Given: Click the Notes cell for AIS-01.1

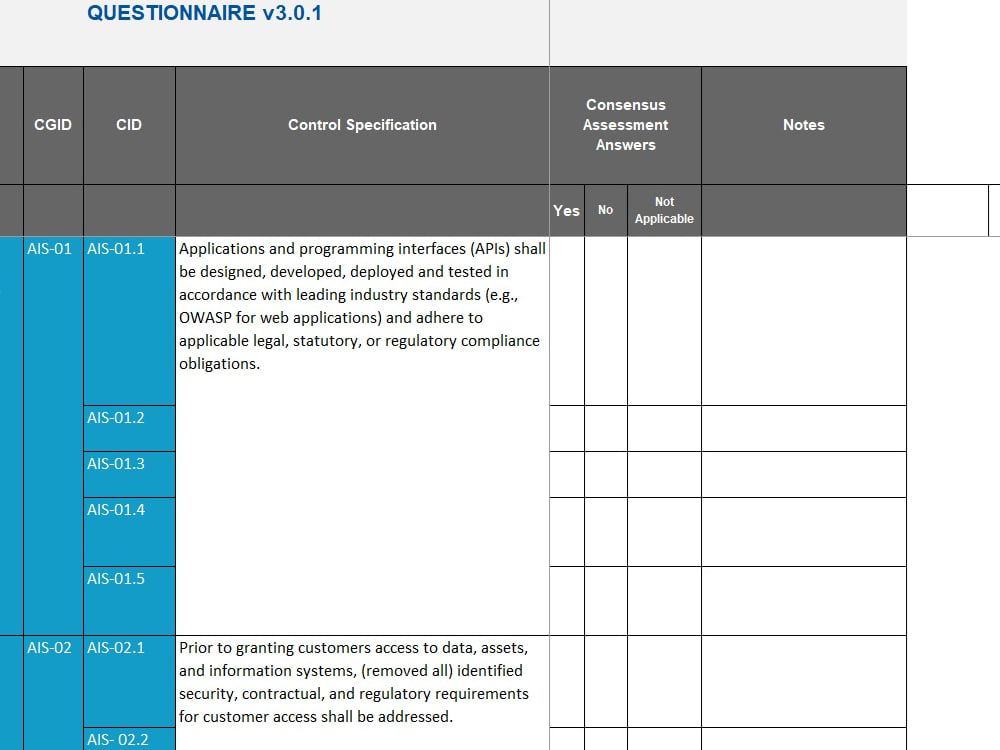Looking at the screenshot, I should tap(804, 321).
